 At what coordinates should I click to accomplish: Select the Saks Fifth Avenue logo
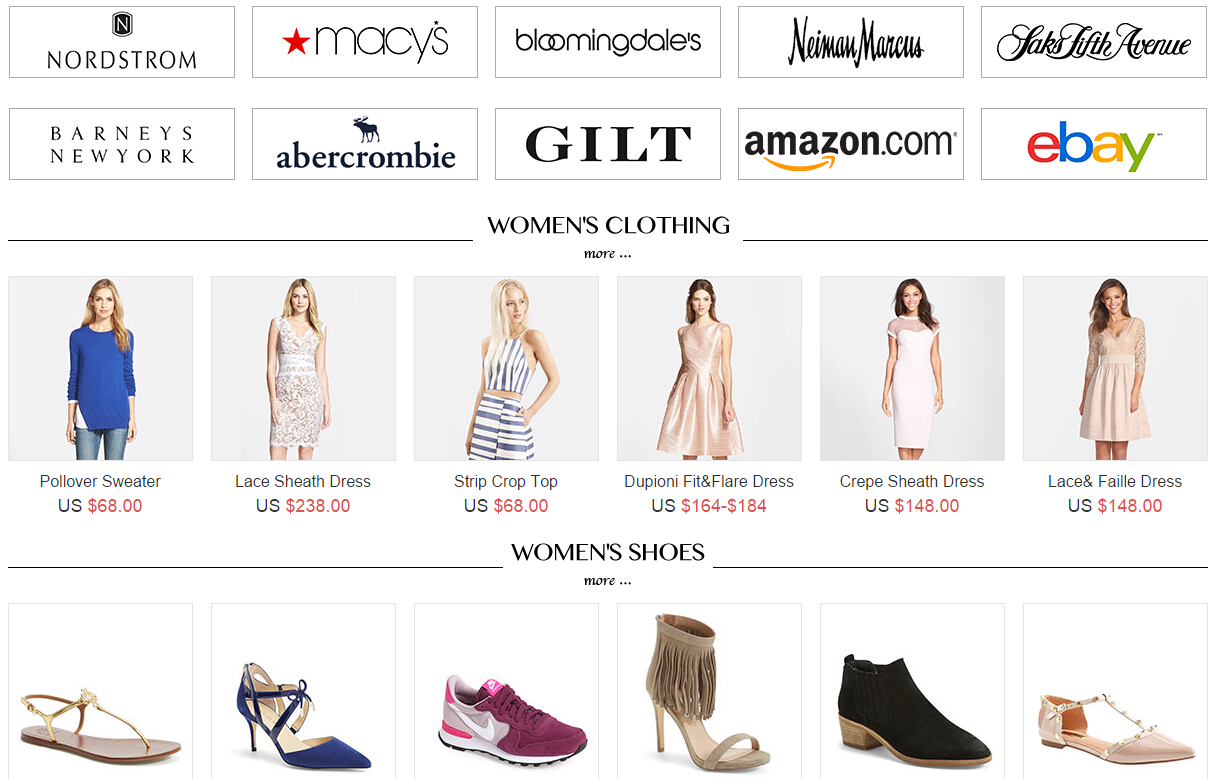point(1094,42)
